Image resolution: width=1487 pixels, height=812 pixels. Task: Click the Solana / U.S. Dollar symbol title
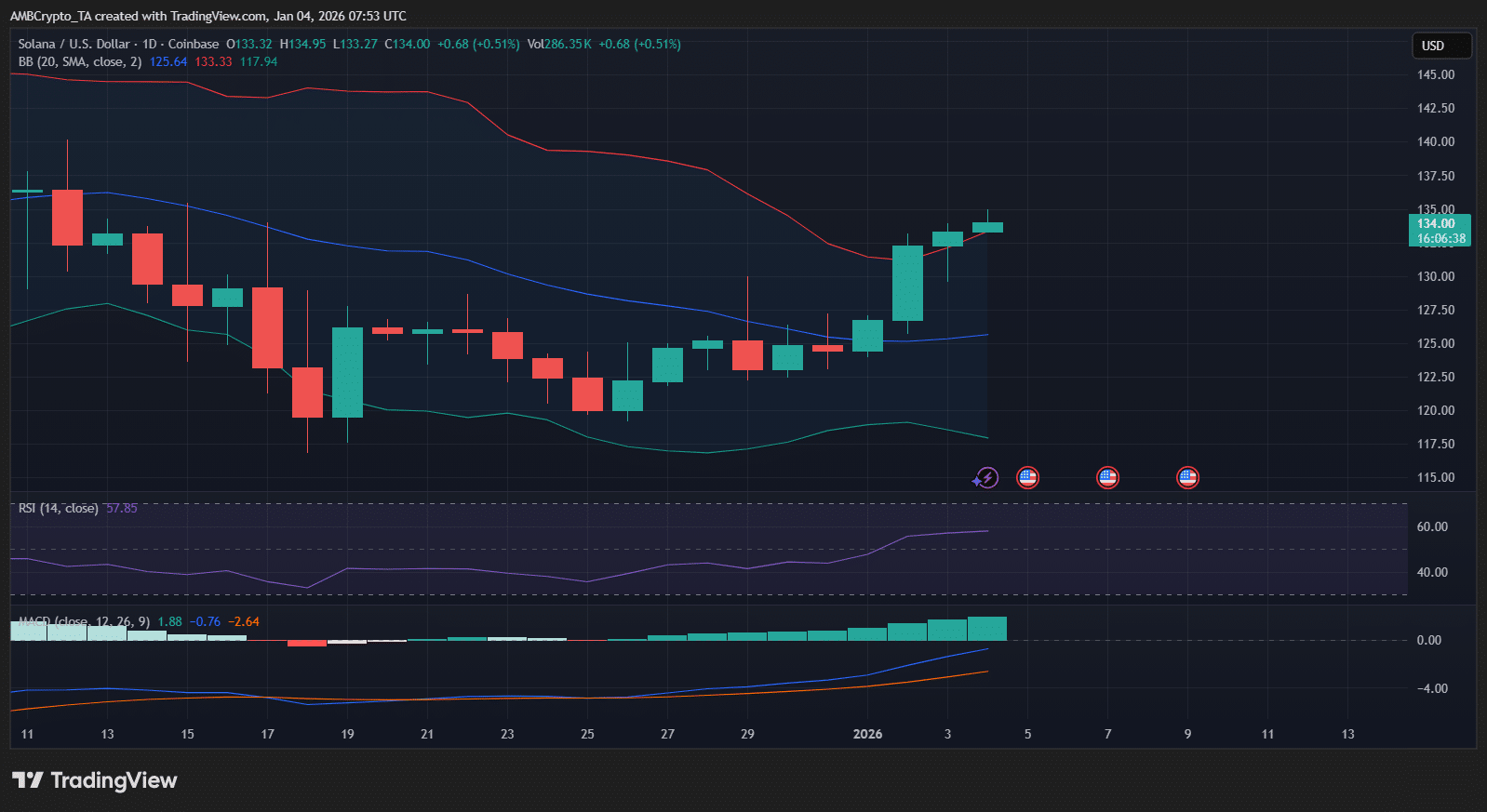click(74, 44)
